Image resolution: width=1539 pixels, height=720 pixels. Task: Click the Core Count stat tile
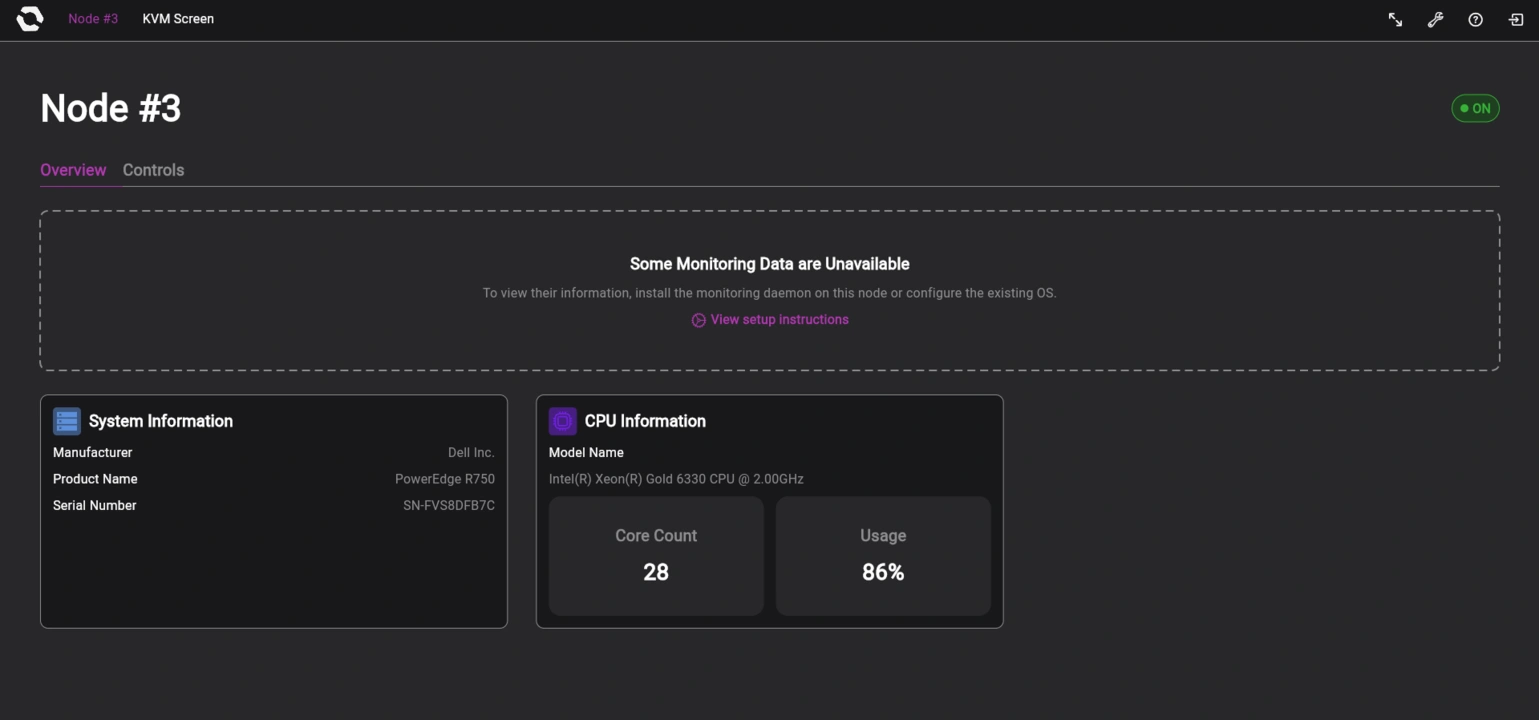(x=656, y=555)
